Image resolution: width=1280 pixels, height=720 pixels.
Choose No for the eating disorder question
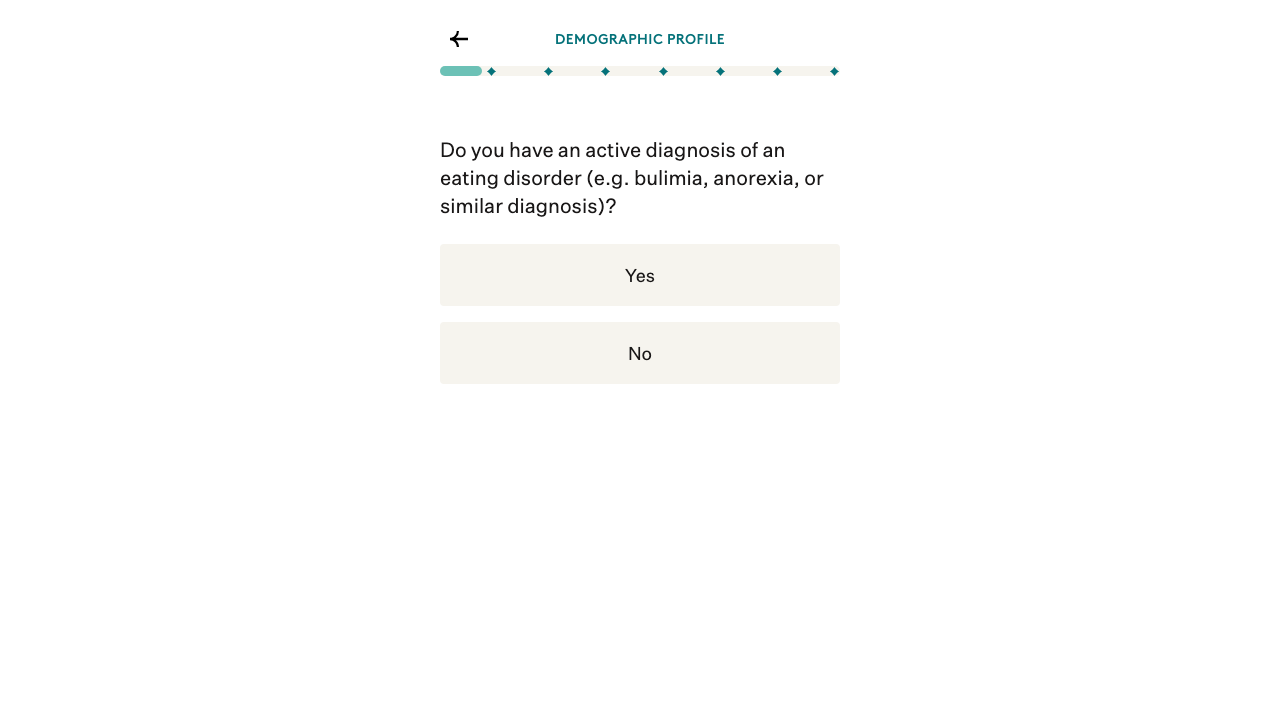point(640,353)
